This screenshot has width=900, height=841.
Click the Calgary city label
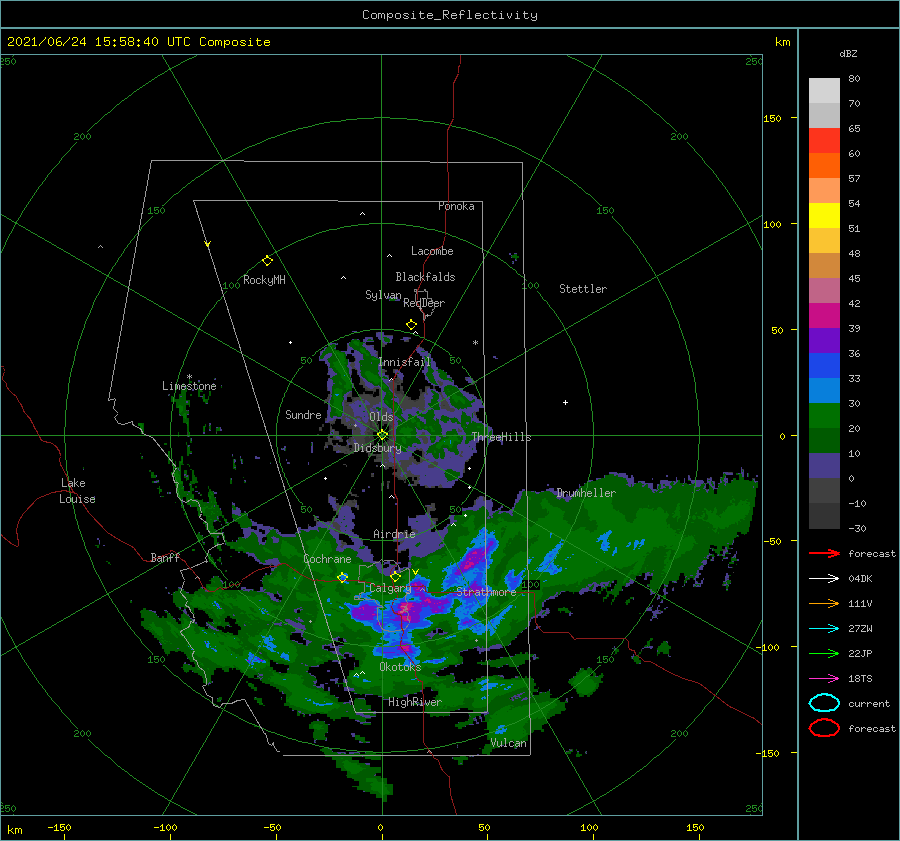(390, 588)
